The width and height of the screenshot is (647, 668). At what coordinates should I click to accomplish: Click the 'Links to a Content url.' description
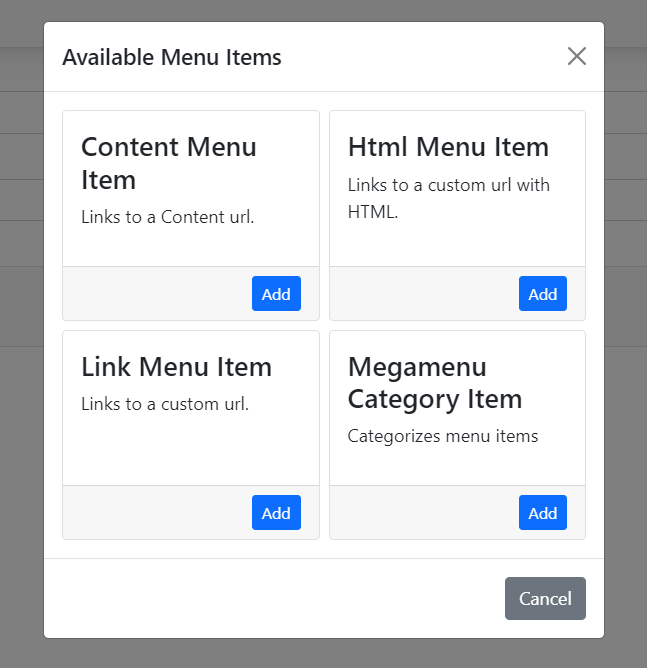[167, 216]
